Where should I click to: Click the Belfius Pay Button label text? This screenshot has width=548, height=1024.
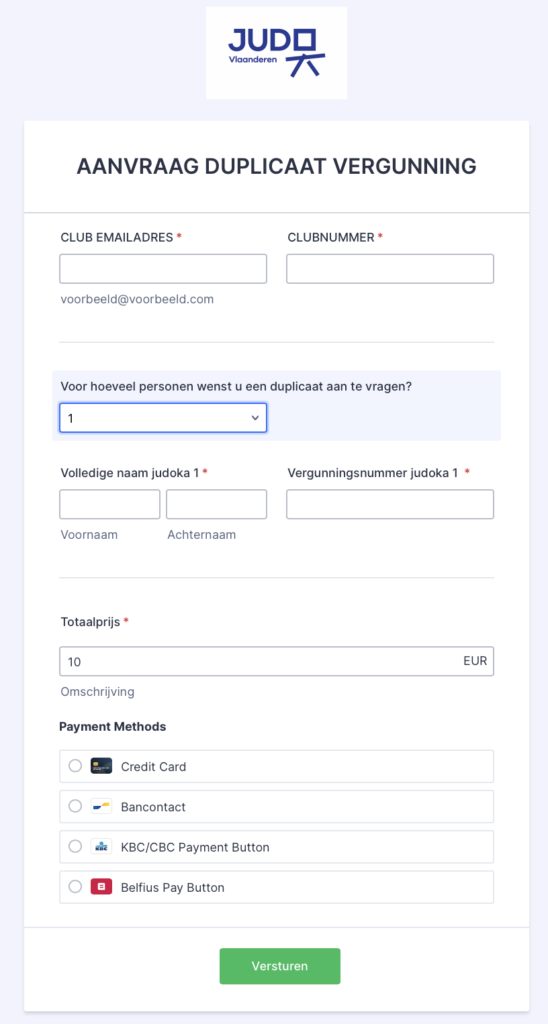click(172, 888)
